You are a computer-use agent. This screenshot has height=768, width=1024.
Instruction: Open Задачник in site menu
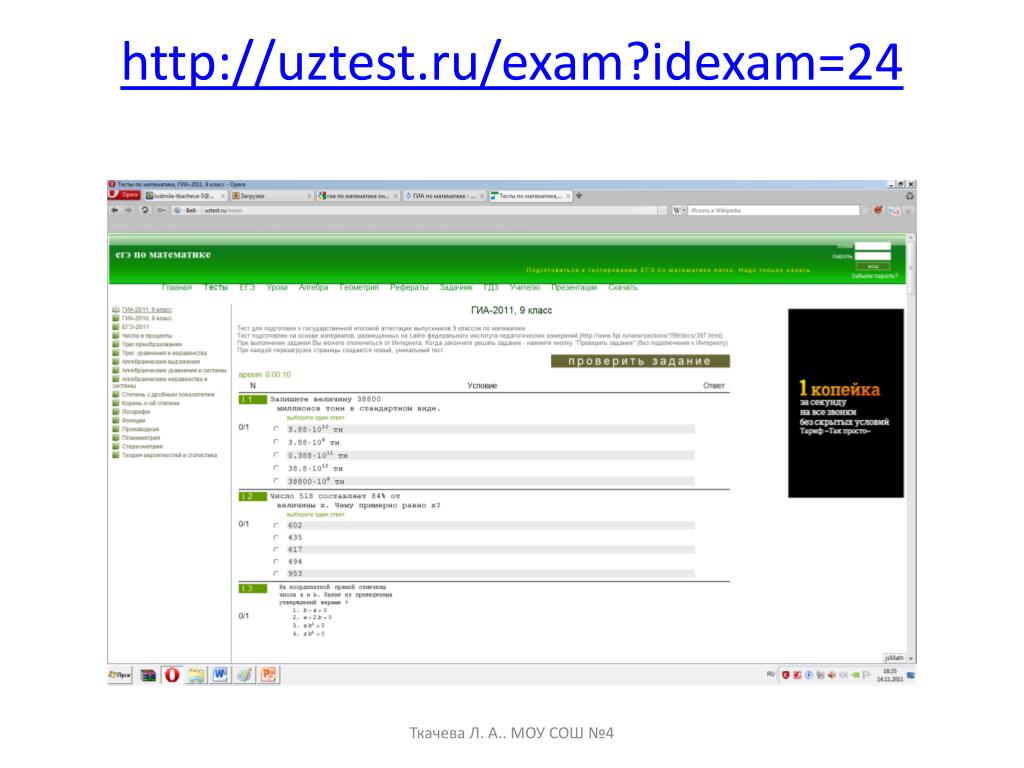pos(455,287)
